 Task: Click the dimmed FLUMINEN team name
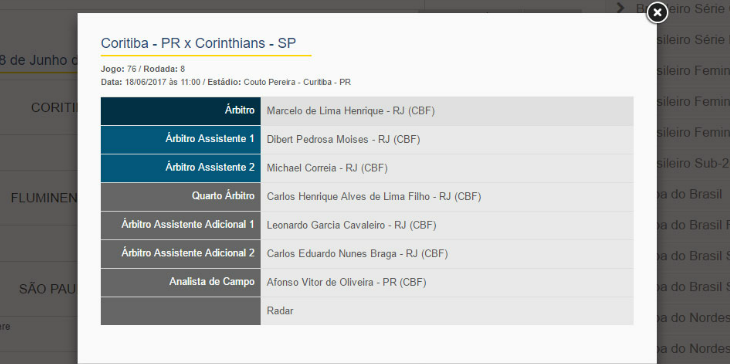(44, 198)
